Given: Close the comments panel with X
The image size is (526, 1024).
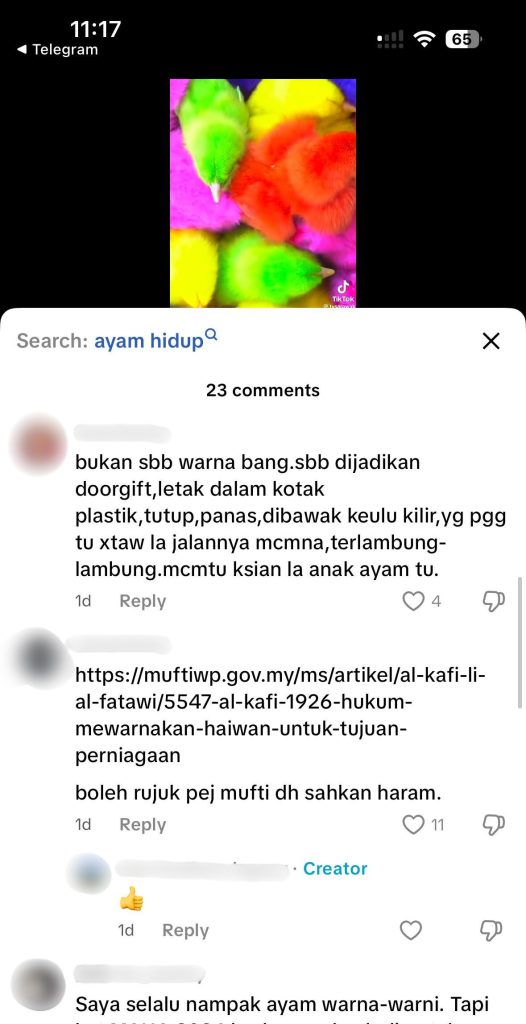Looking at the screenshot, I should coord(491,341).
